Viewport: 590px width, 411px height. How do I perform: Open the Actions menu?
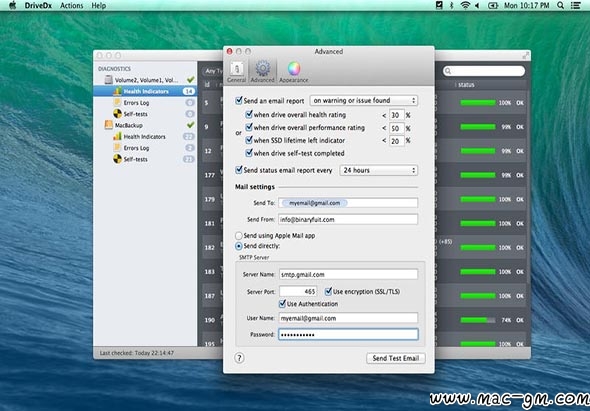pos(71,6)
